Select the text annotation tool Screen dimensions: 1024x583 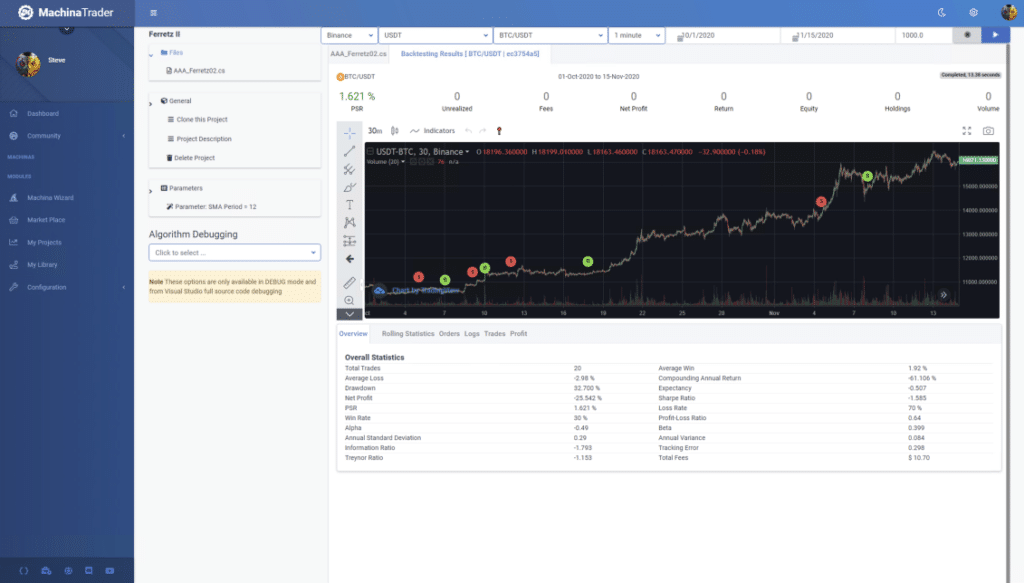[349, 204]
